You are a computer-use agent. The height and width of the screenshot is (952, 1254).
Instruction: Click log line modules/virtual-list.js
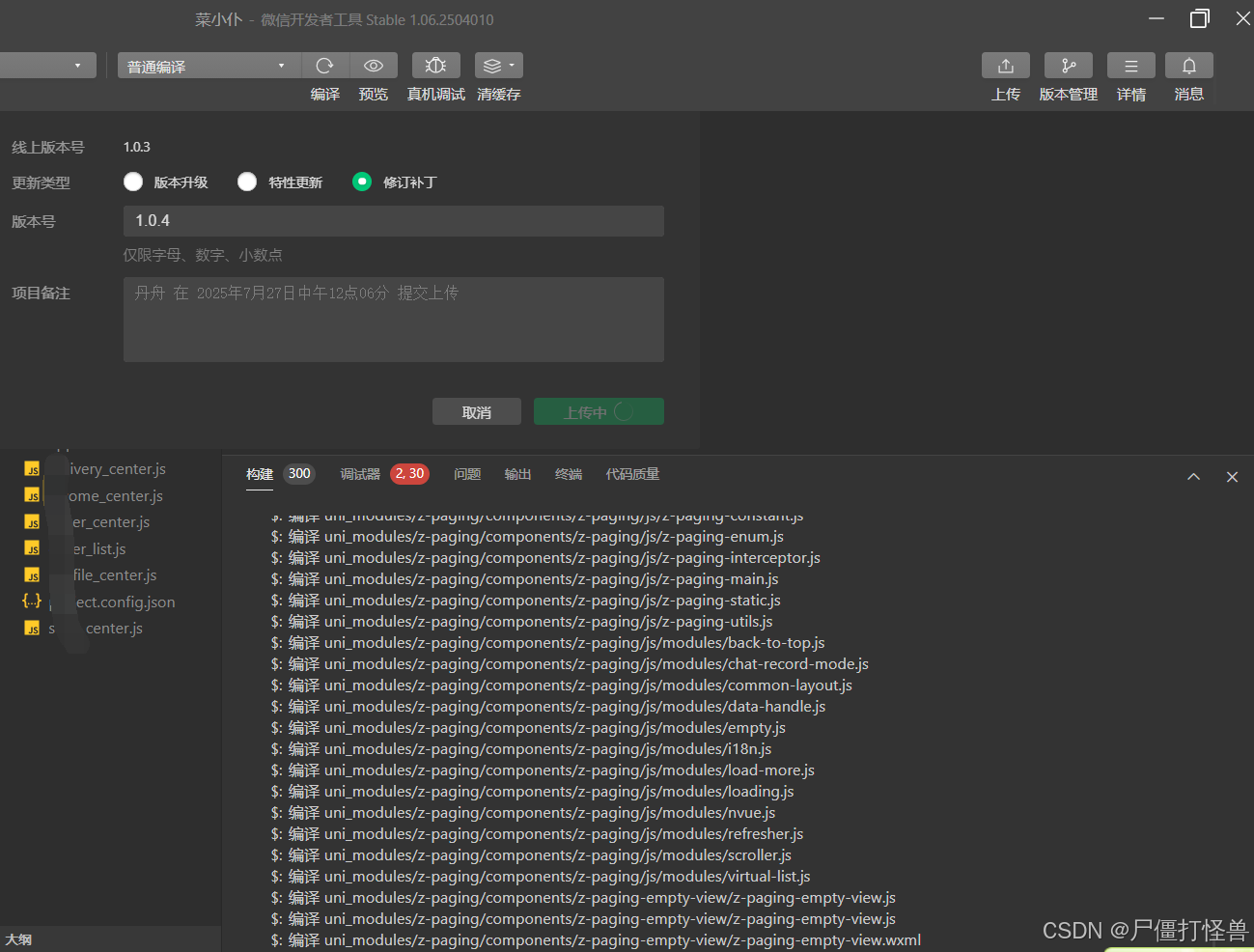tap(541, 877)
